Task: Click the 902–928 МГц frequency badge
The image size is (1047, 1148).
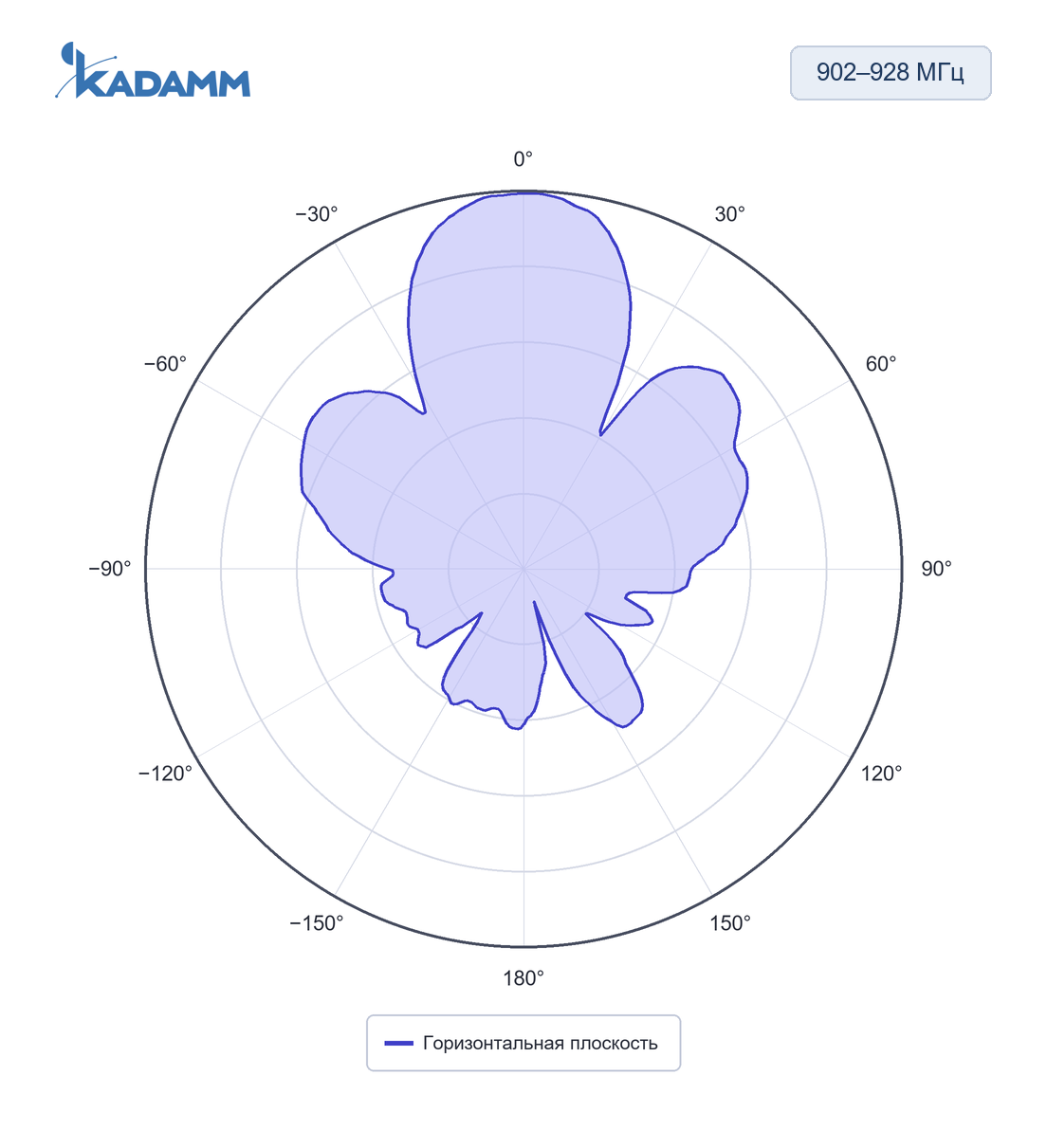Action: (x=891, y=73)
